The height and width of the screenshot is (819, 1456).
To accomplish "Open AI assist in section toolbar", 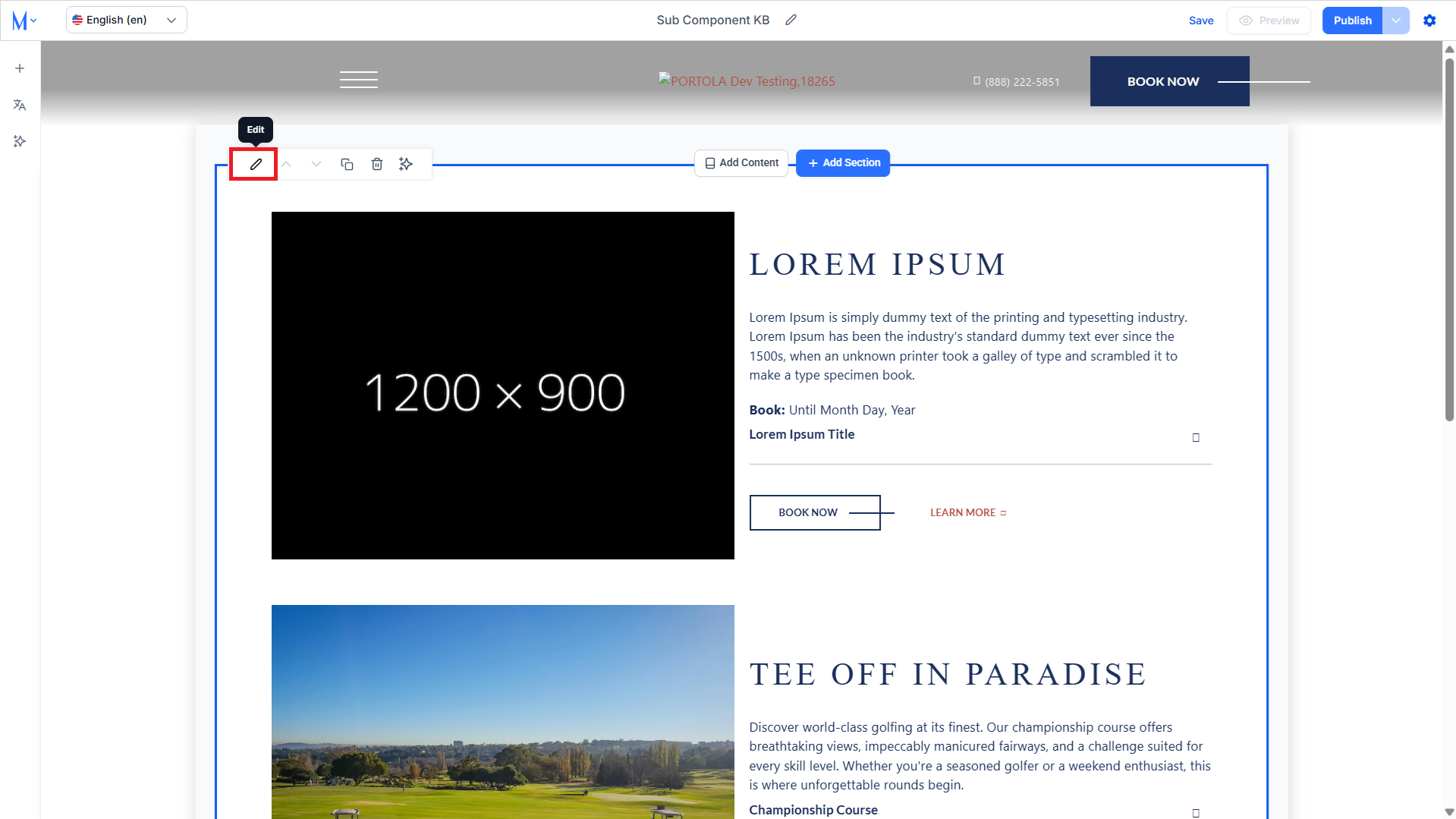I will click(406, 164).
